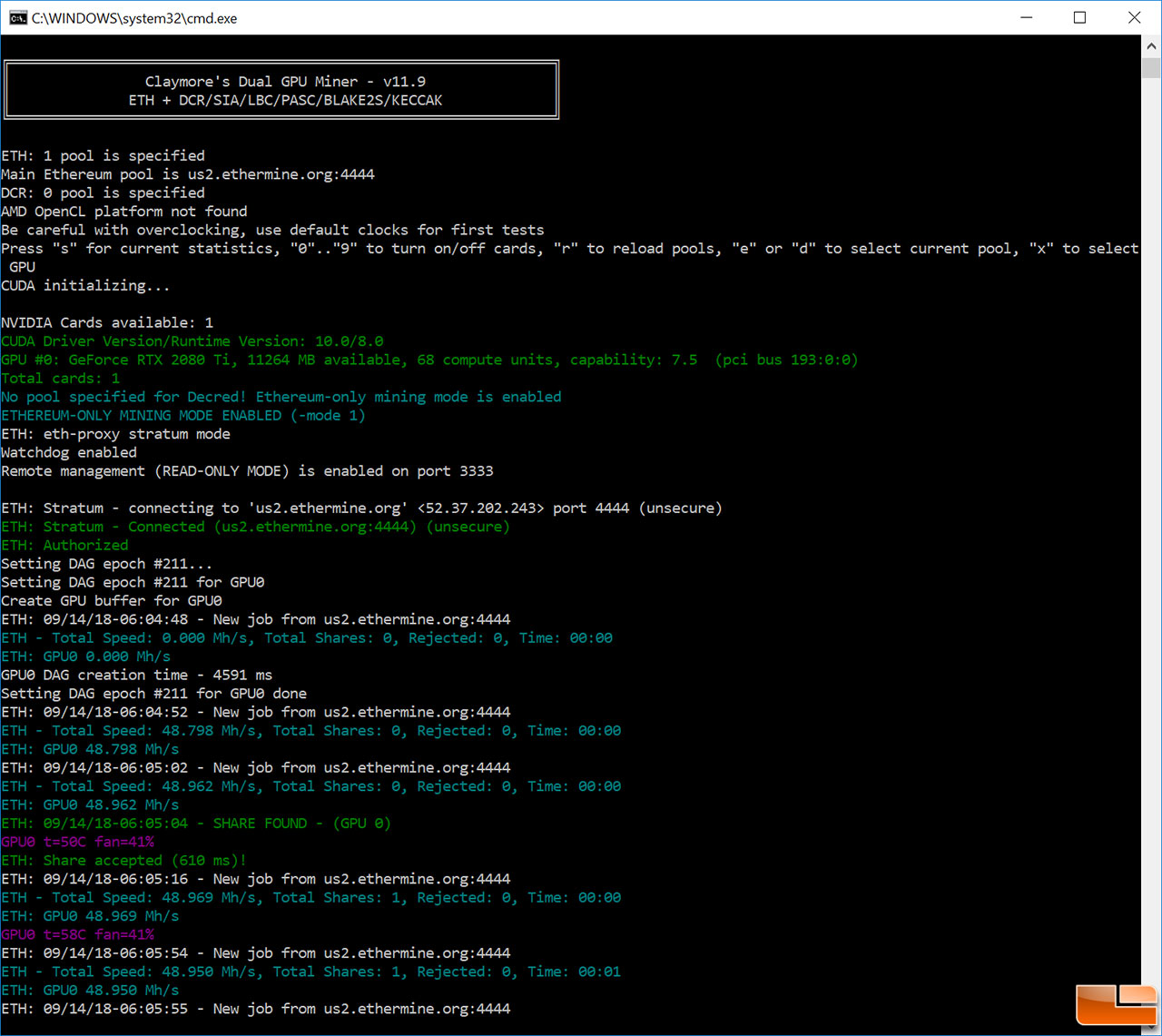Select the "Total cards: 1" line
This screenshot has width=1162, height=1036.
click(61, 379)
